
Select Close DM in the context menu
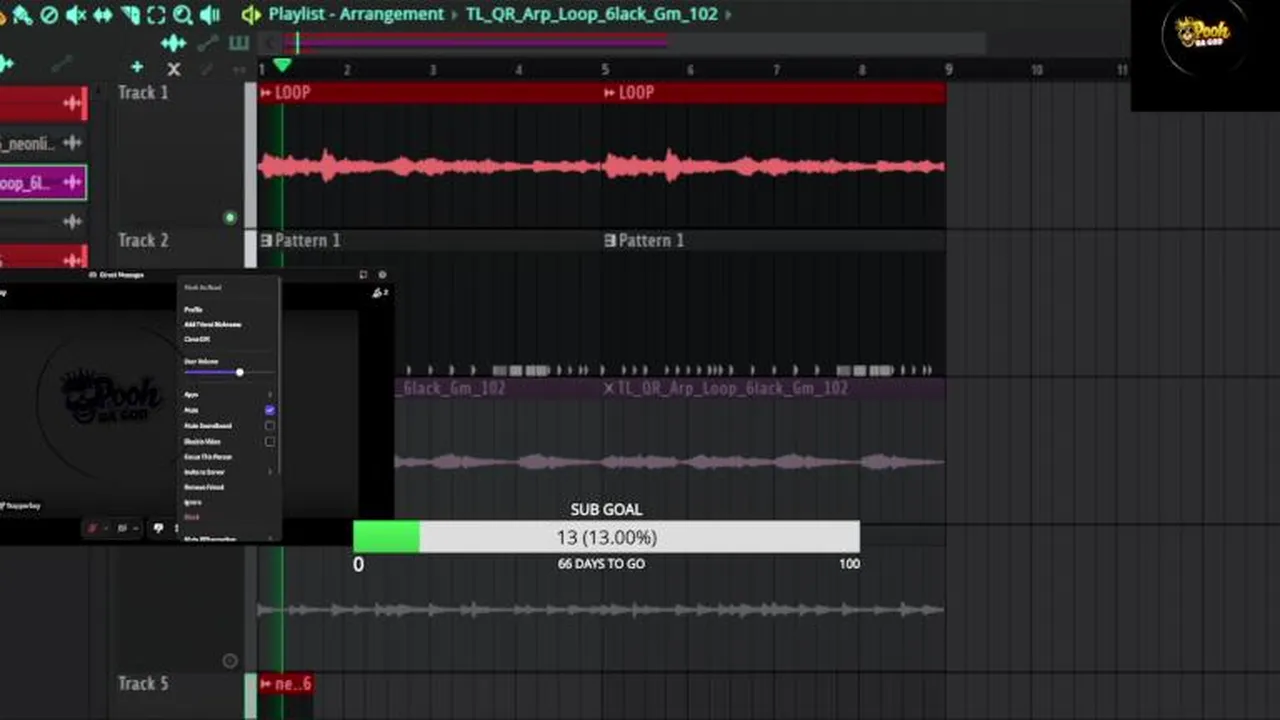(x=197, y=339)
